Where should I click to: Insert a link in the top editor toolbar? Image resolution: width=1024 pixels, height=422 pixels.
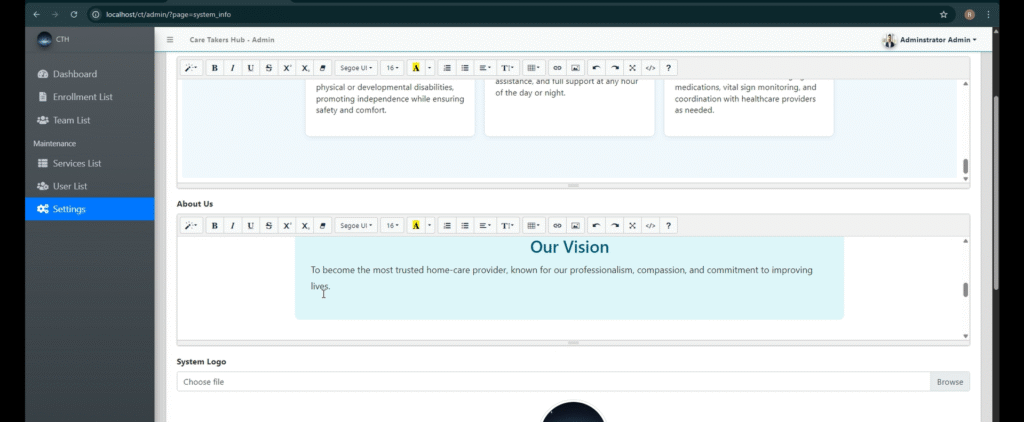pos(557,67)
